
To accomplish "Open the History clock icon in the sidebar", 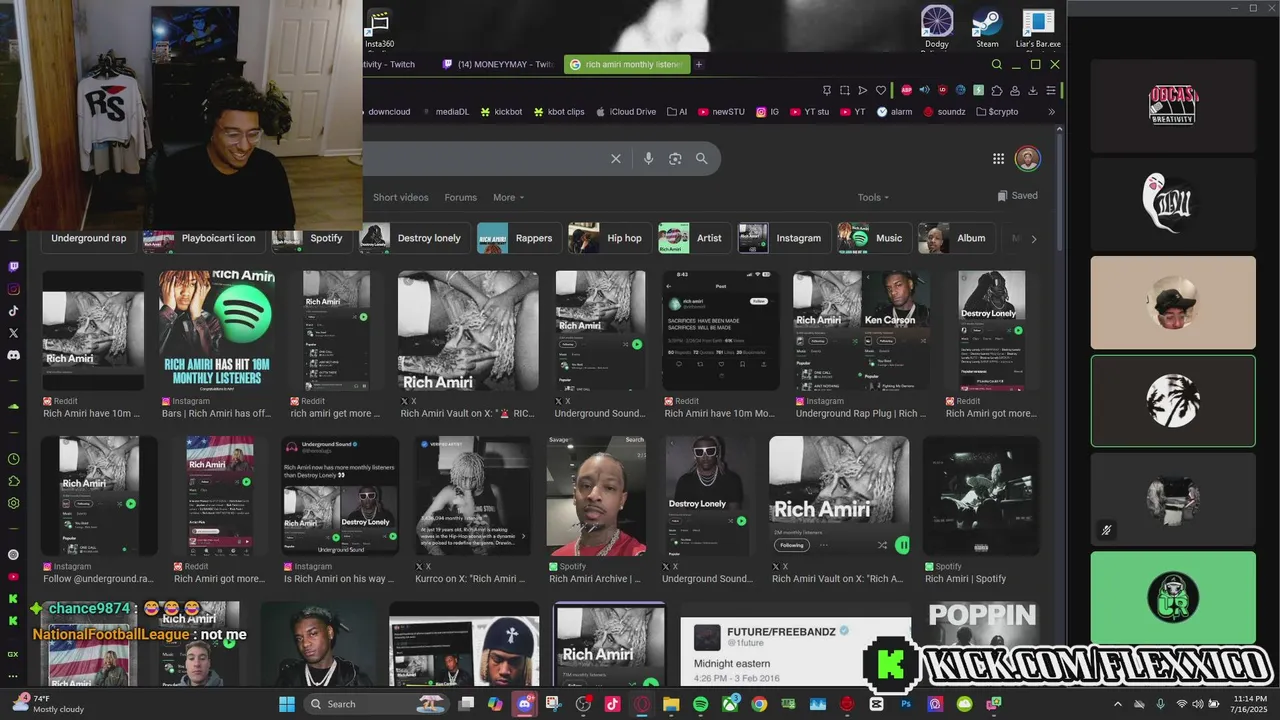I will (13, 459).
